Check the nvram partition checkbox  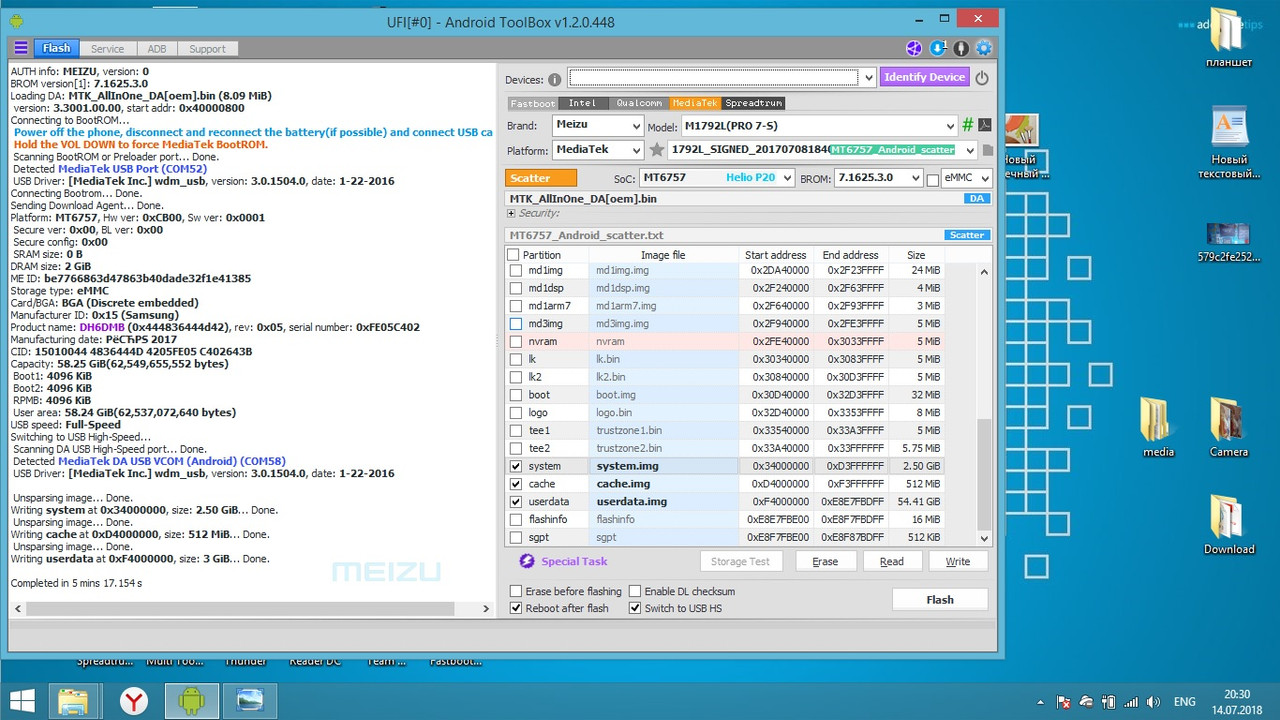(516, 341)
